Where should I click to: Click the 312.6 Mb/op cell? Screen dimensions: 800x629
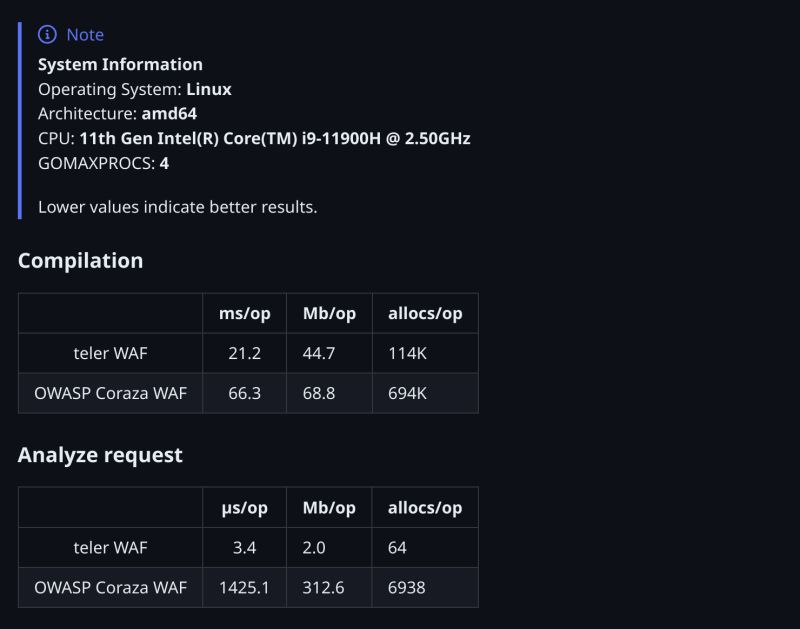tap(323, 588)
